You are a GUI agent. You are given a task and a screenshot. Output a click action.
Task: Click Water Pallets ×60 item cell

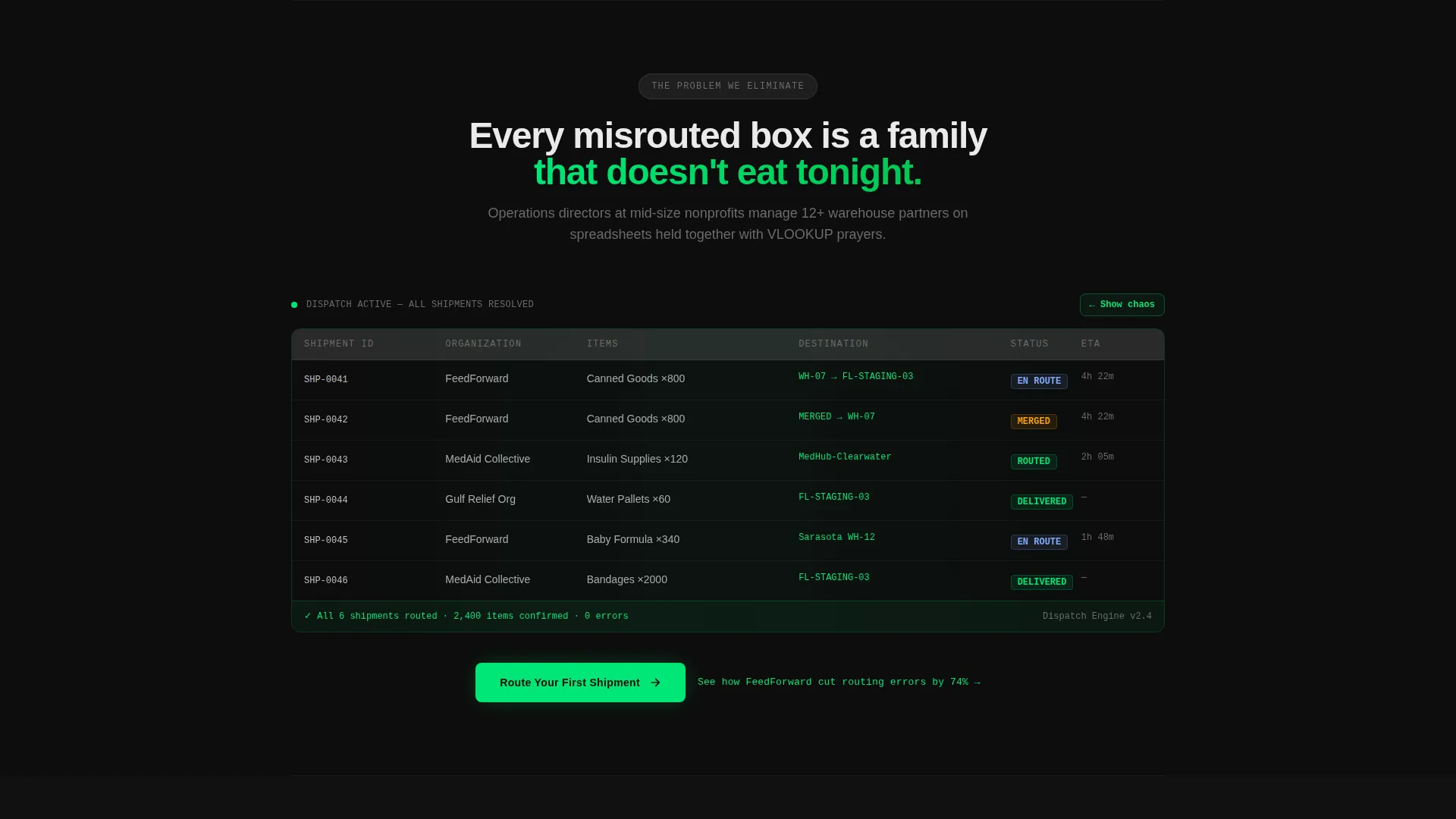tap(628, 500)
